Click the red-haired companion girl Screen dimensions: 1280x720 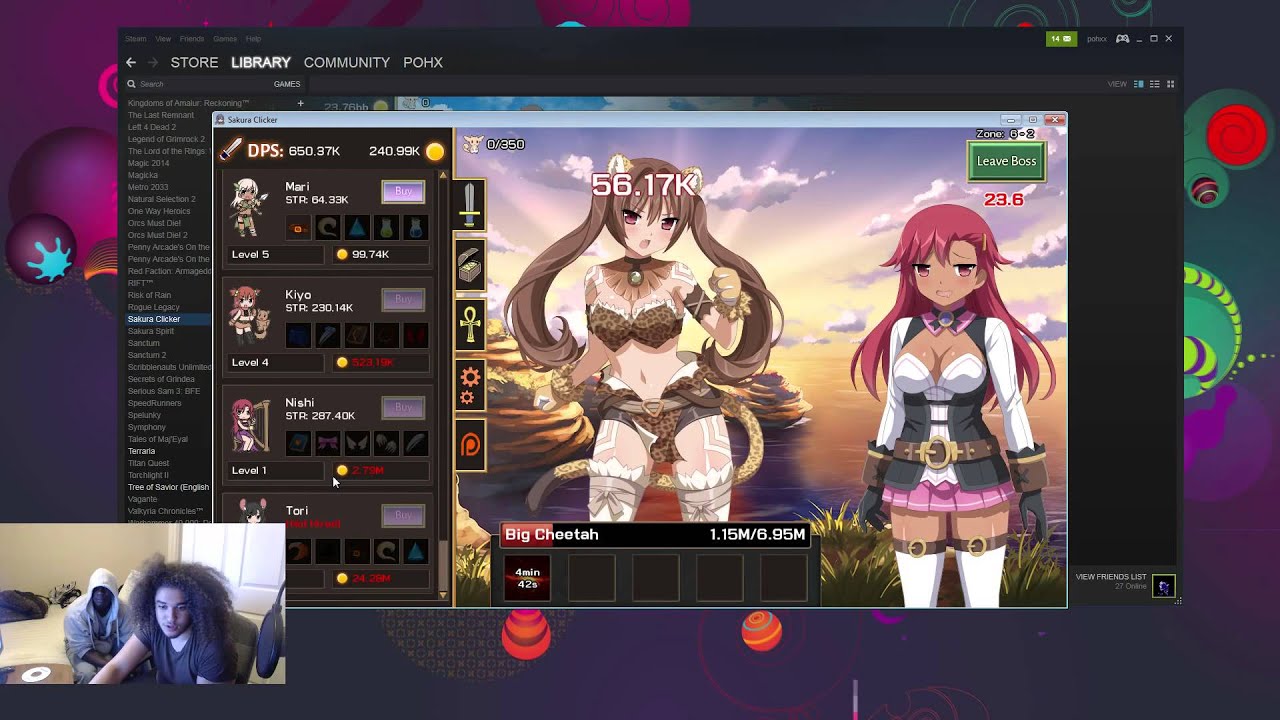[950, 400]
